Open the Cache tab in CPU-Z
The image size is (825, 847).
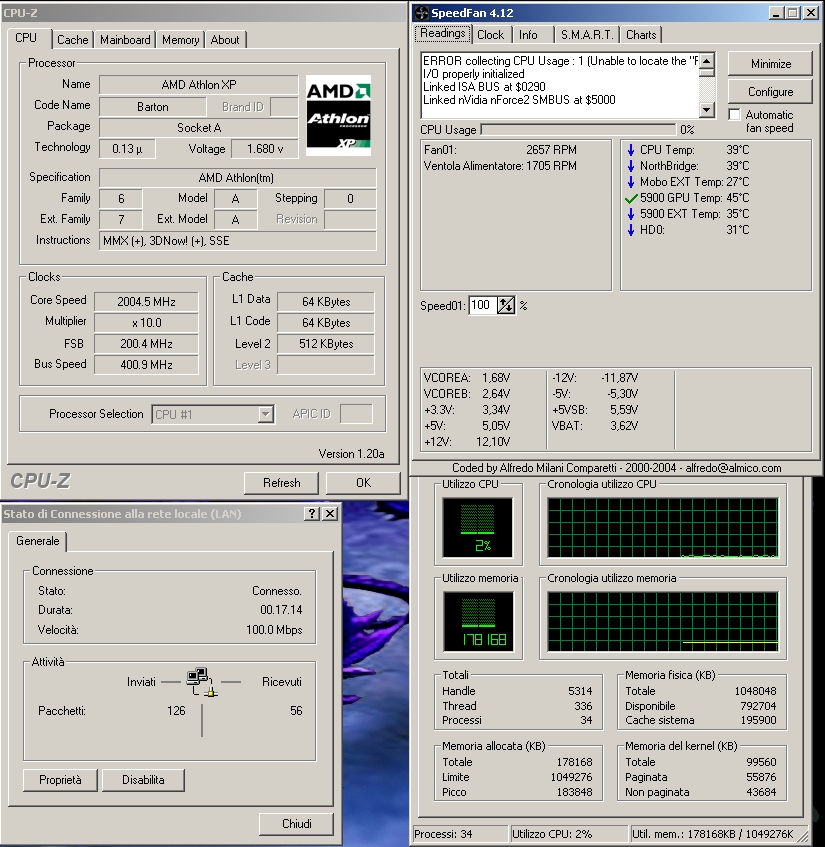(72, 40)
